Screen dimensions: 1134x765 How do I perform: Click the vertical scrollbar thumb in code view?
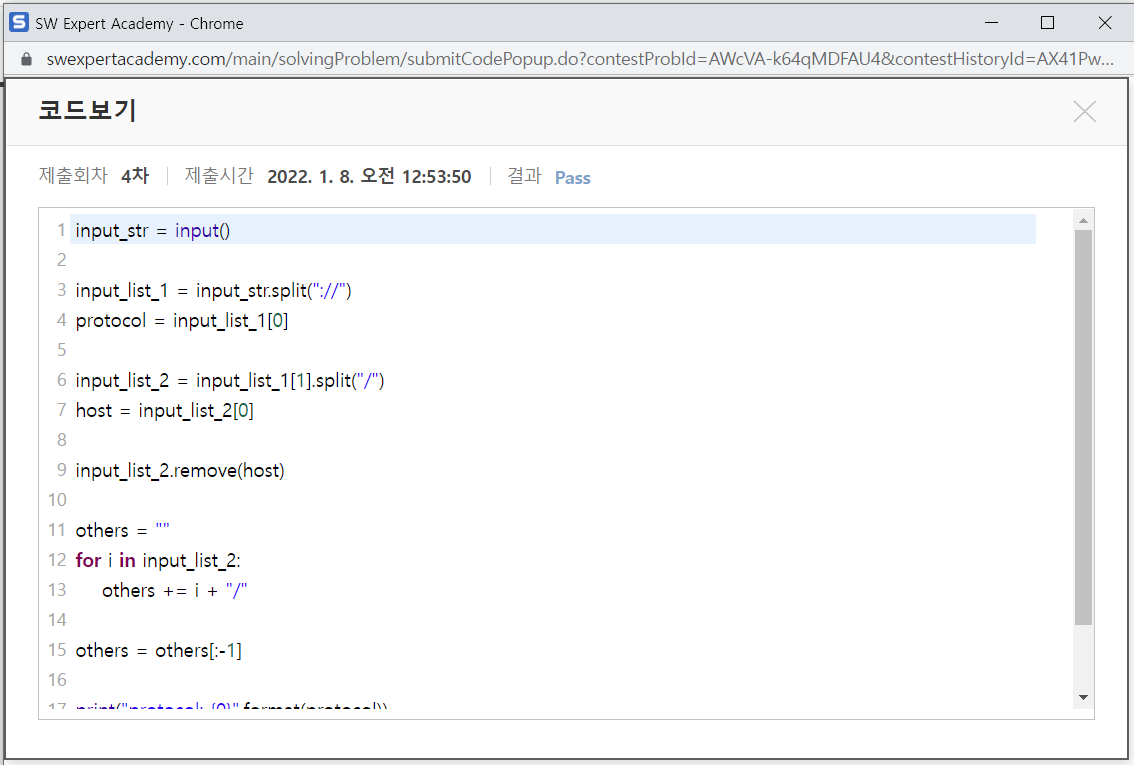coord(1083,427)
